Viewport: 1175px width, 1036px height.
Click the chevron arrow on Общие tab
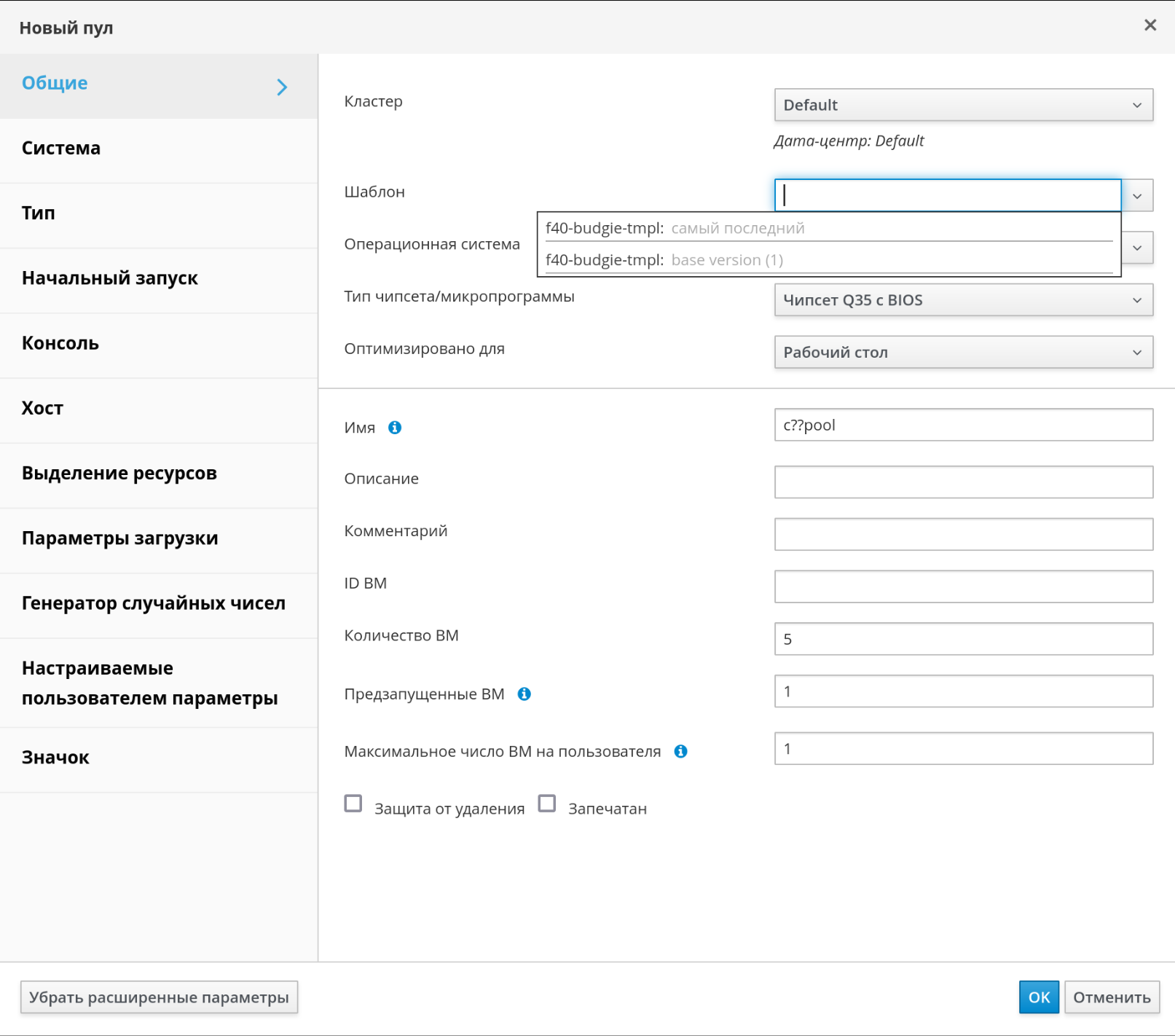point(282,87)
